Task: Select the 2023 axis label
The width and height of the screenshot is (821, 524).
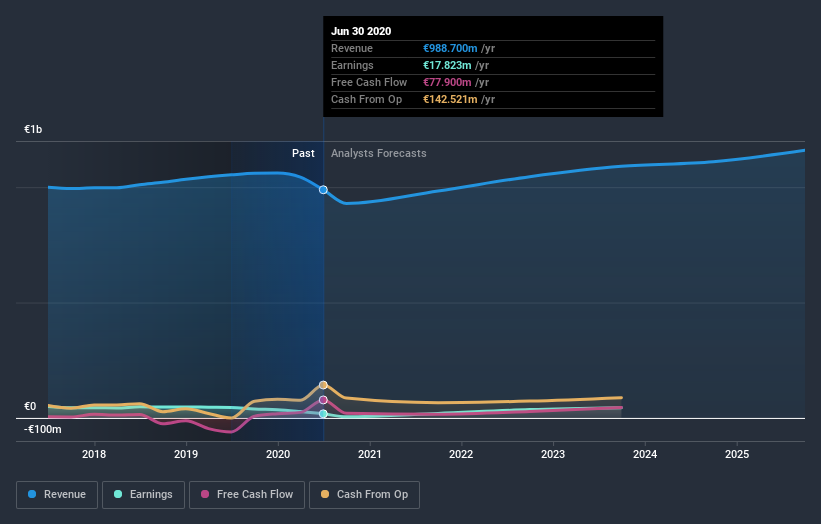Action: (x=553, y=454)
